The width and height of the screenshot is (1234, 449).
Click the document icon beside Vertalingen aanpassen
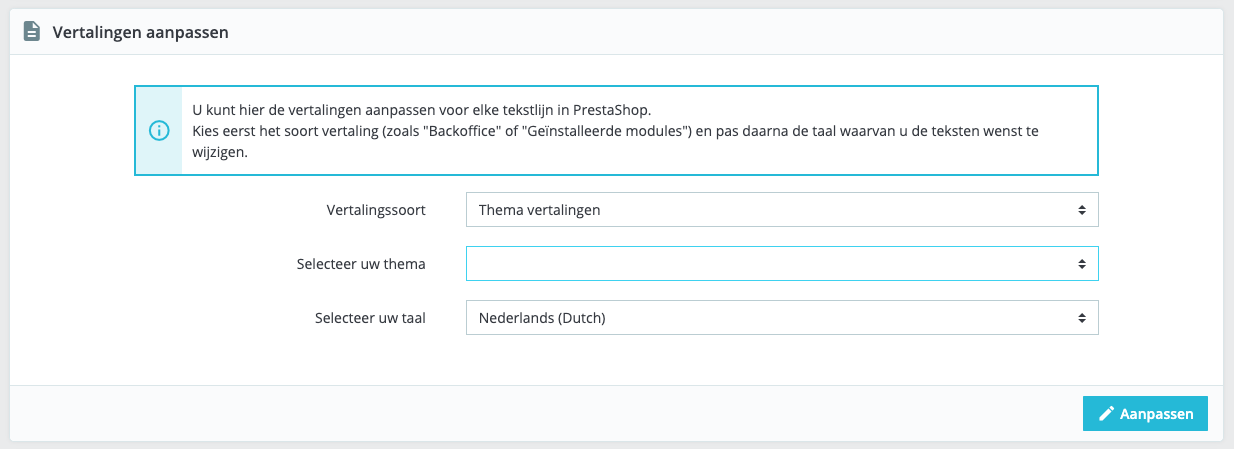point(32,32)
